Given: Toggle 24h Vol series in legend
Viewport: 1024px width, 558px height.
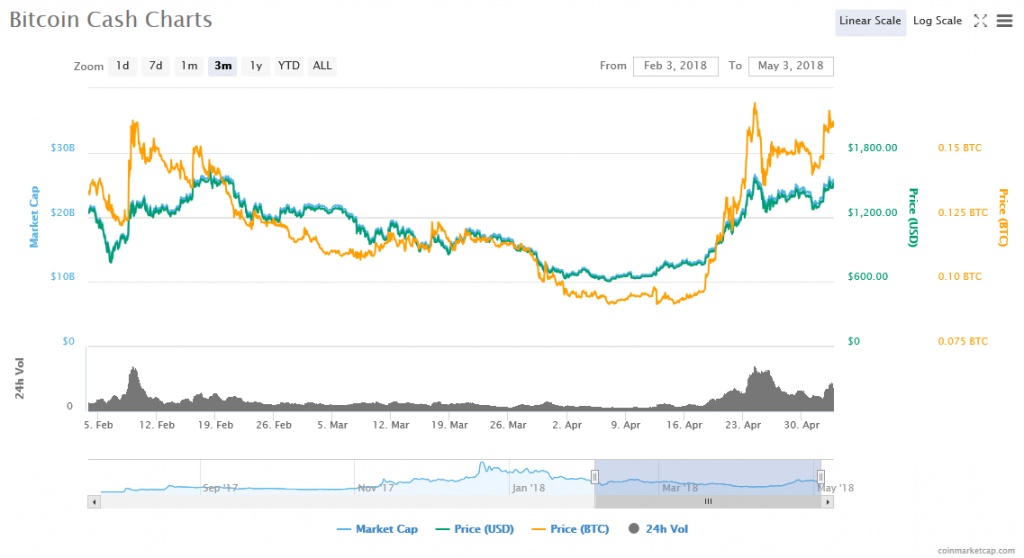Looking at the screenshot, I should point(658,529).
